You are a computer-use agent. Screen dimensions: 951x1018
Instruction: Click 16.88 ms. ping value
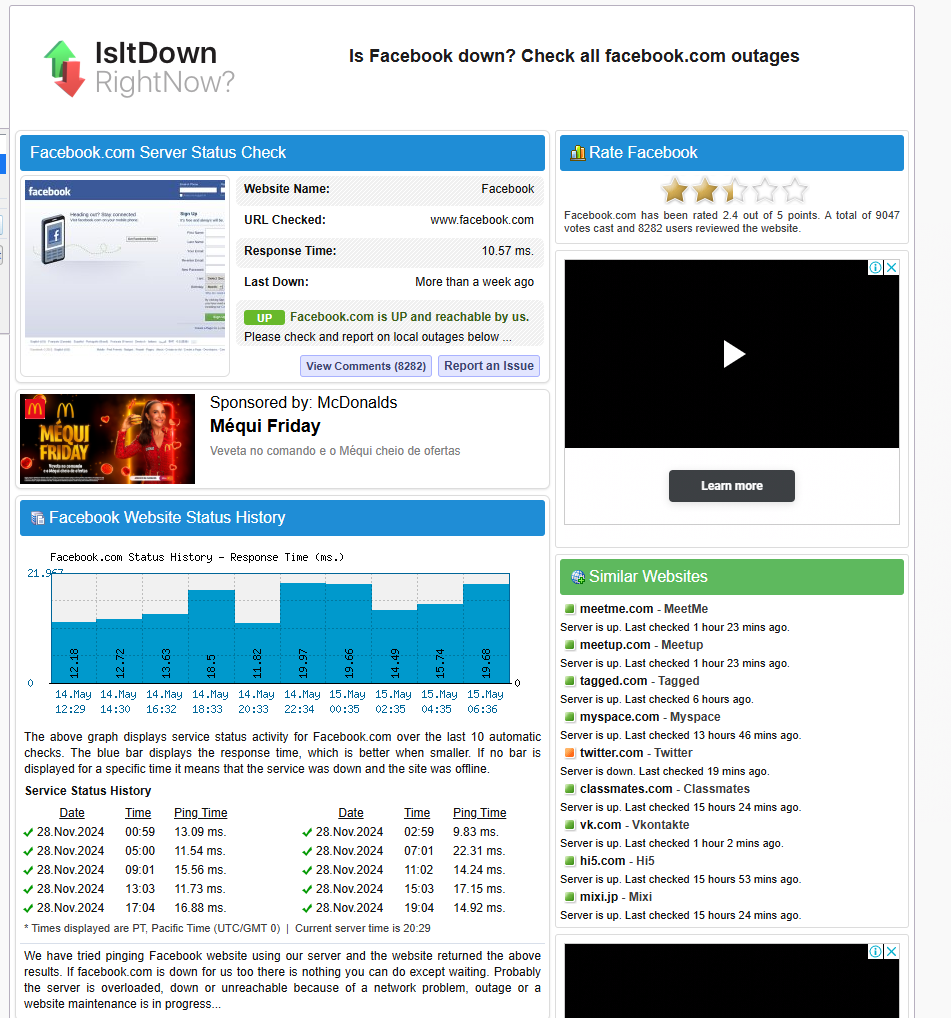pos(200,908)
